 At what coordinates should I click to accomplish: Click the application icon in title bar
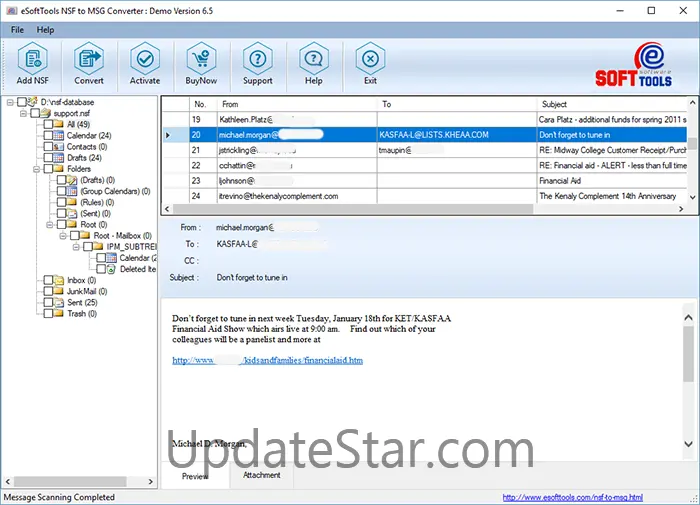pos(12,11)
